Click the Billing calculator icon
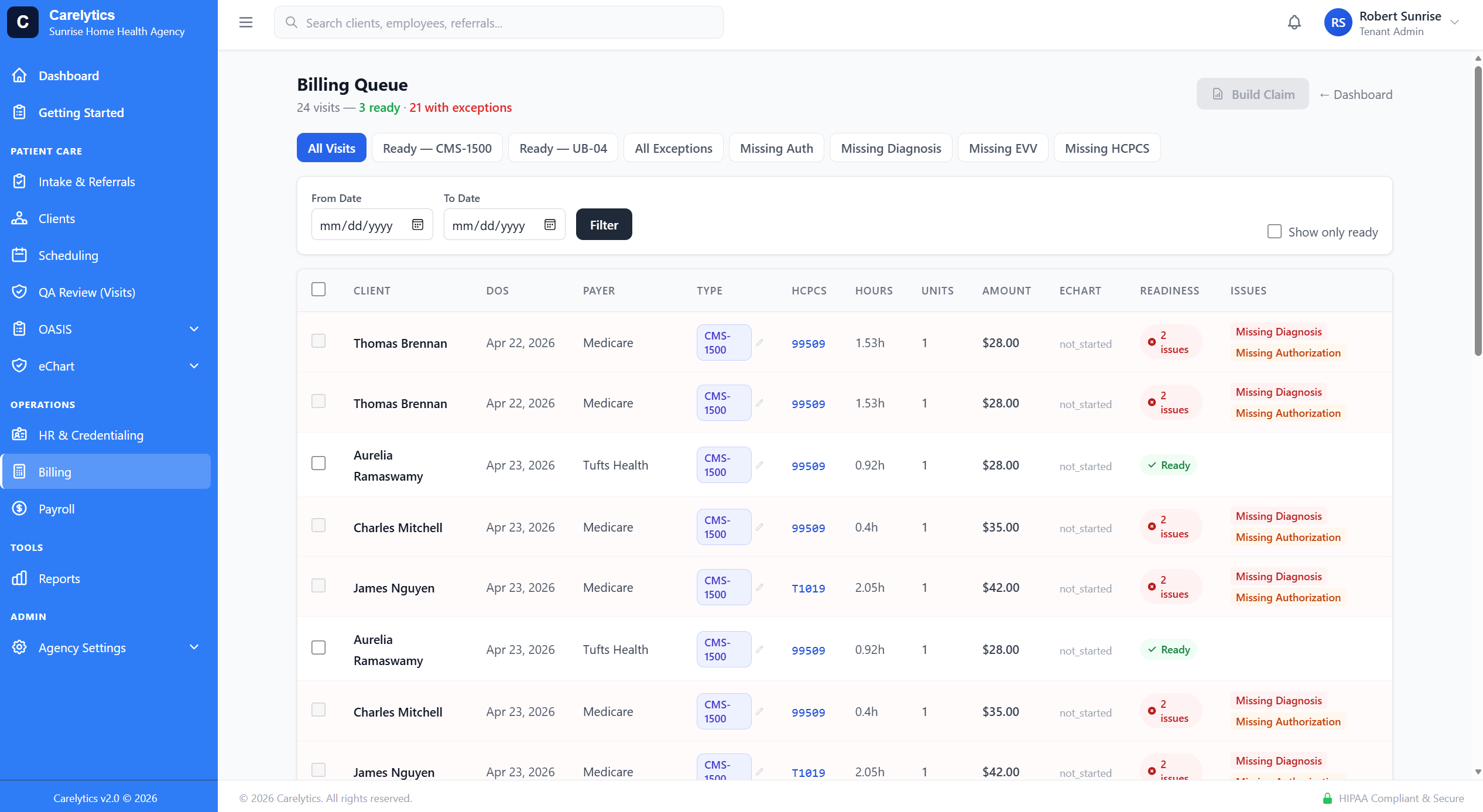Image resolution: width=1483 pixels, height=812 pixels. click(19, 472)
